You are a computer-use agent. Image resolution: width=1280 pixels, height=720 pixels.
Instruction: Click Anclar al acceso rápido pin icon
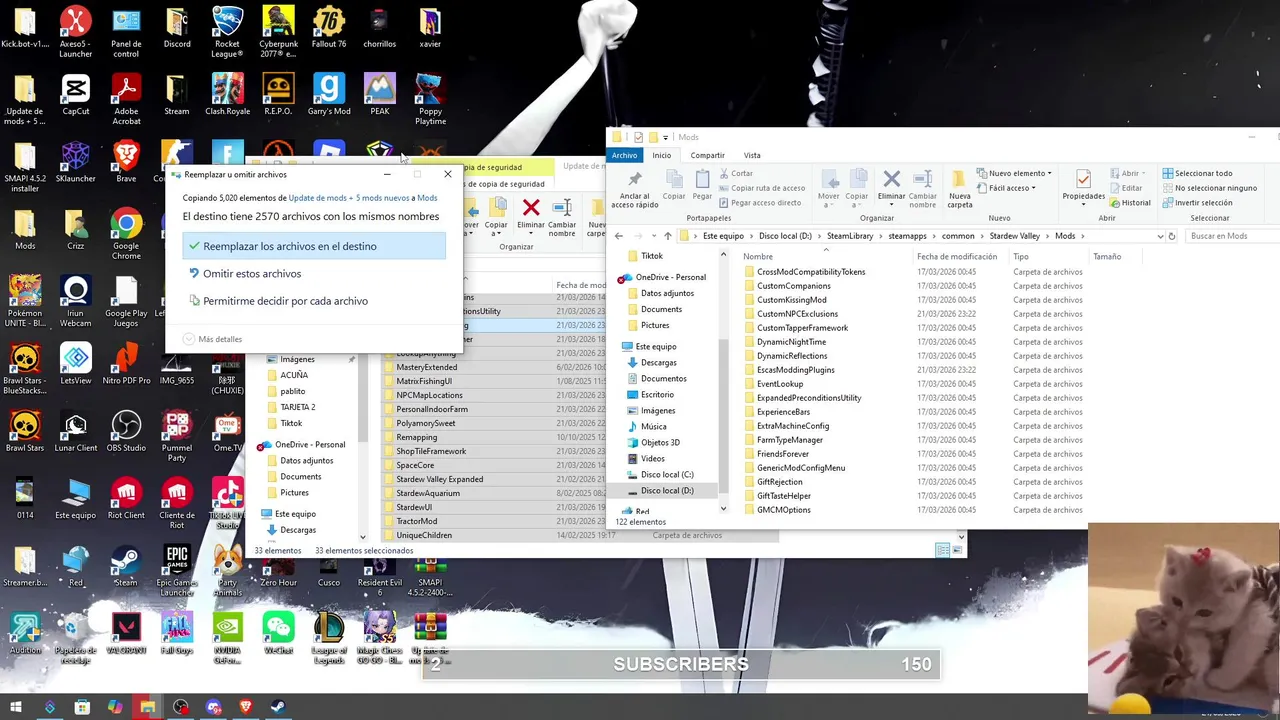click(x=634, y=179)
